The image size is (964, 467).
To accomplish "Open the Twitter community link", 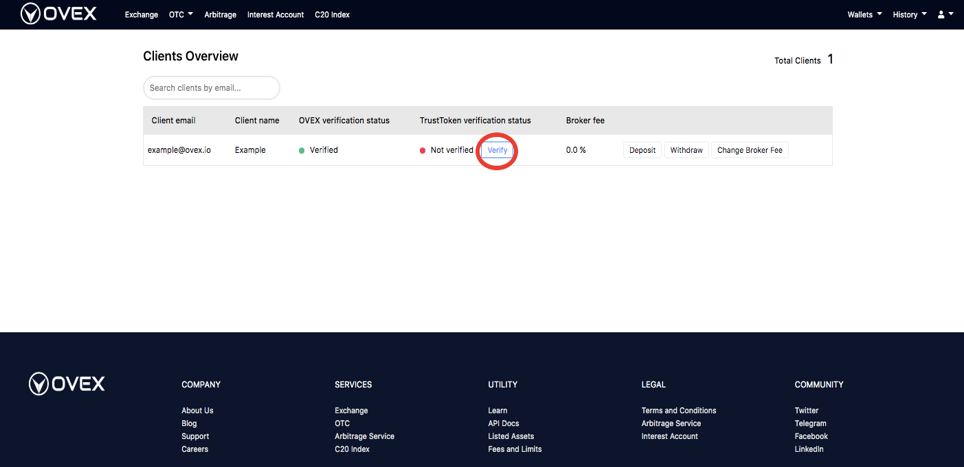I will coord(807,410).
